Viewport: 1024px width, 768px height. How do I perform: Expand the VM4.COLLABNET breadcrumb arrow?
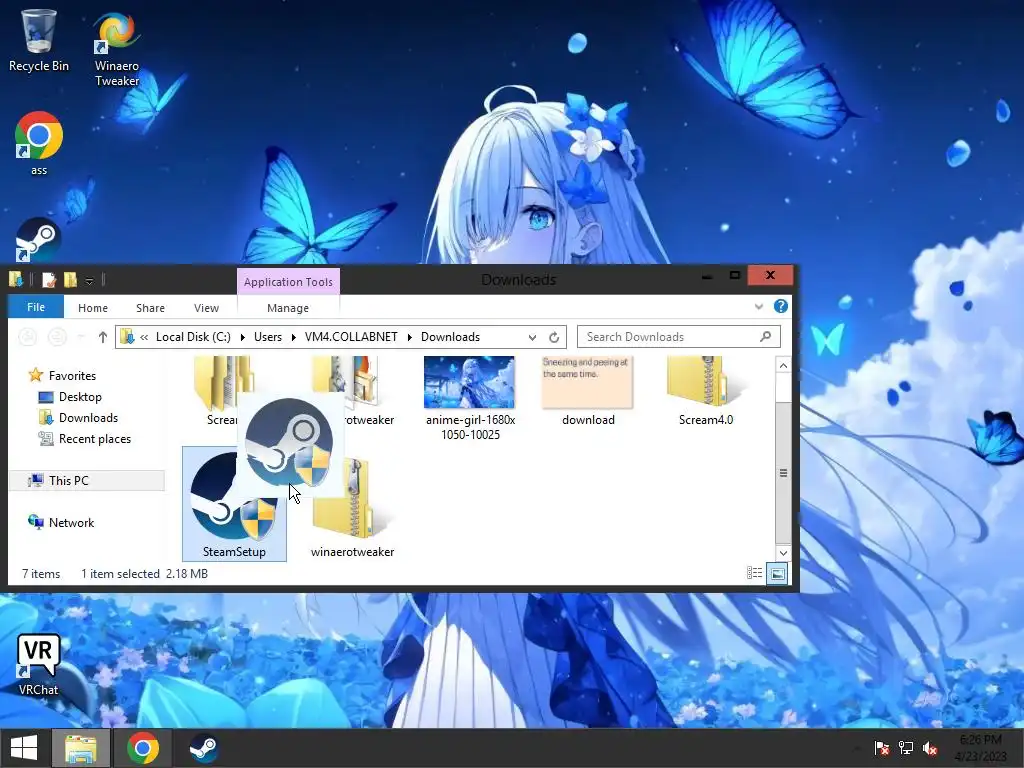pos(409,337)
